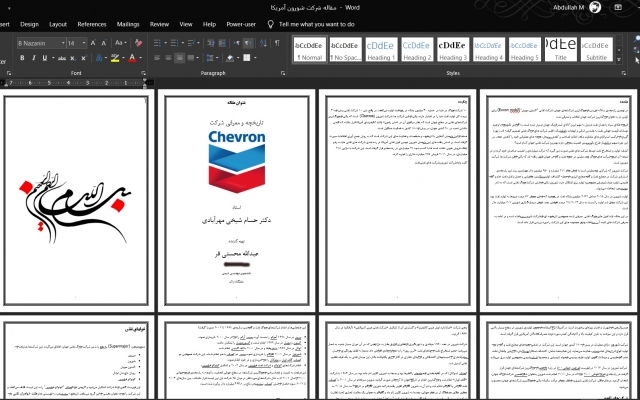Viewport: 640px width, 400px height.
Task: Toggle Strikethrough (abc) formatting
Action: [62, 58]
